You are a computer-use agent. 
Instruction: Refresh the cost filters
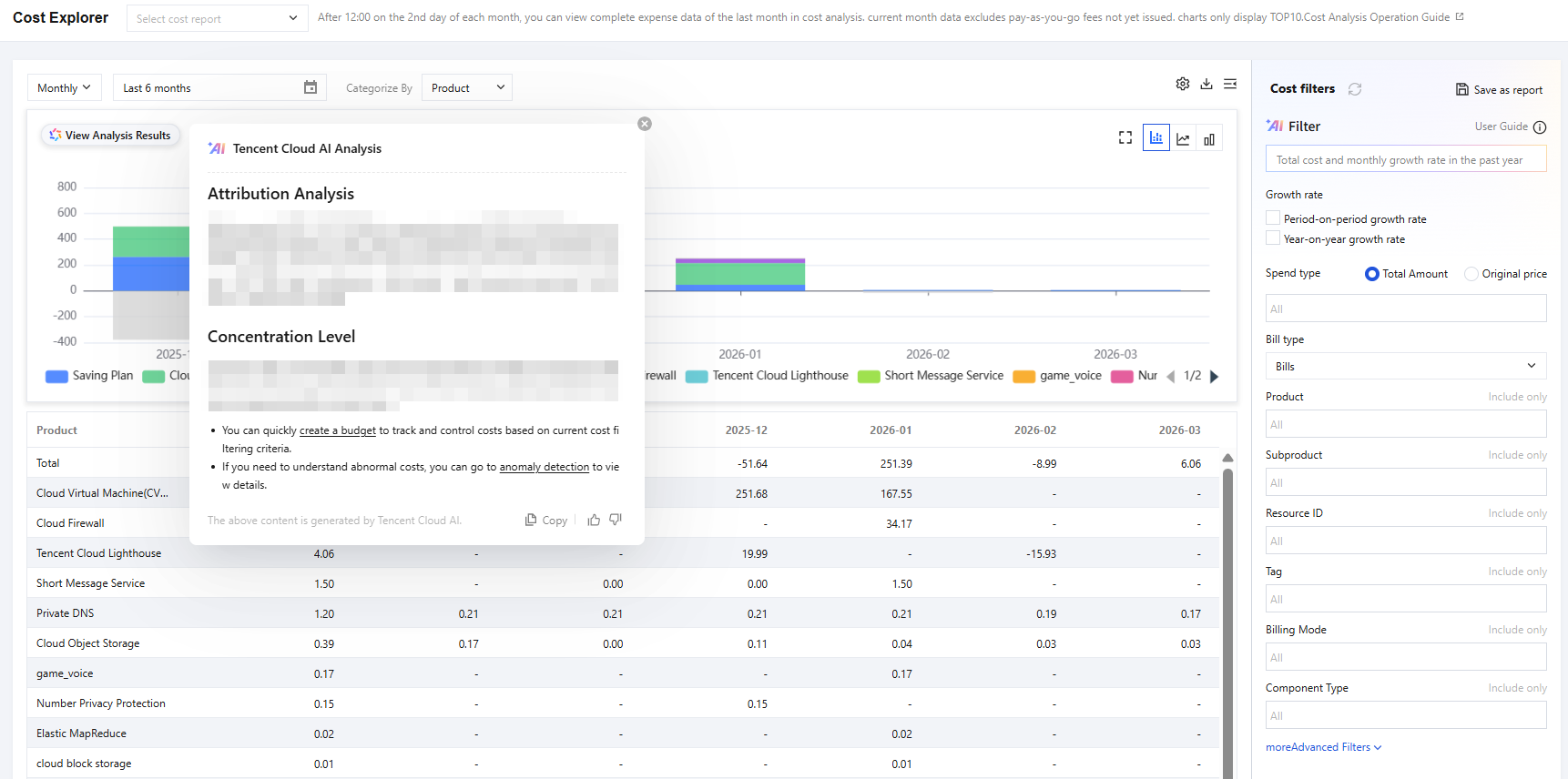pyautogui.click(x=1355, y=89)
